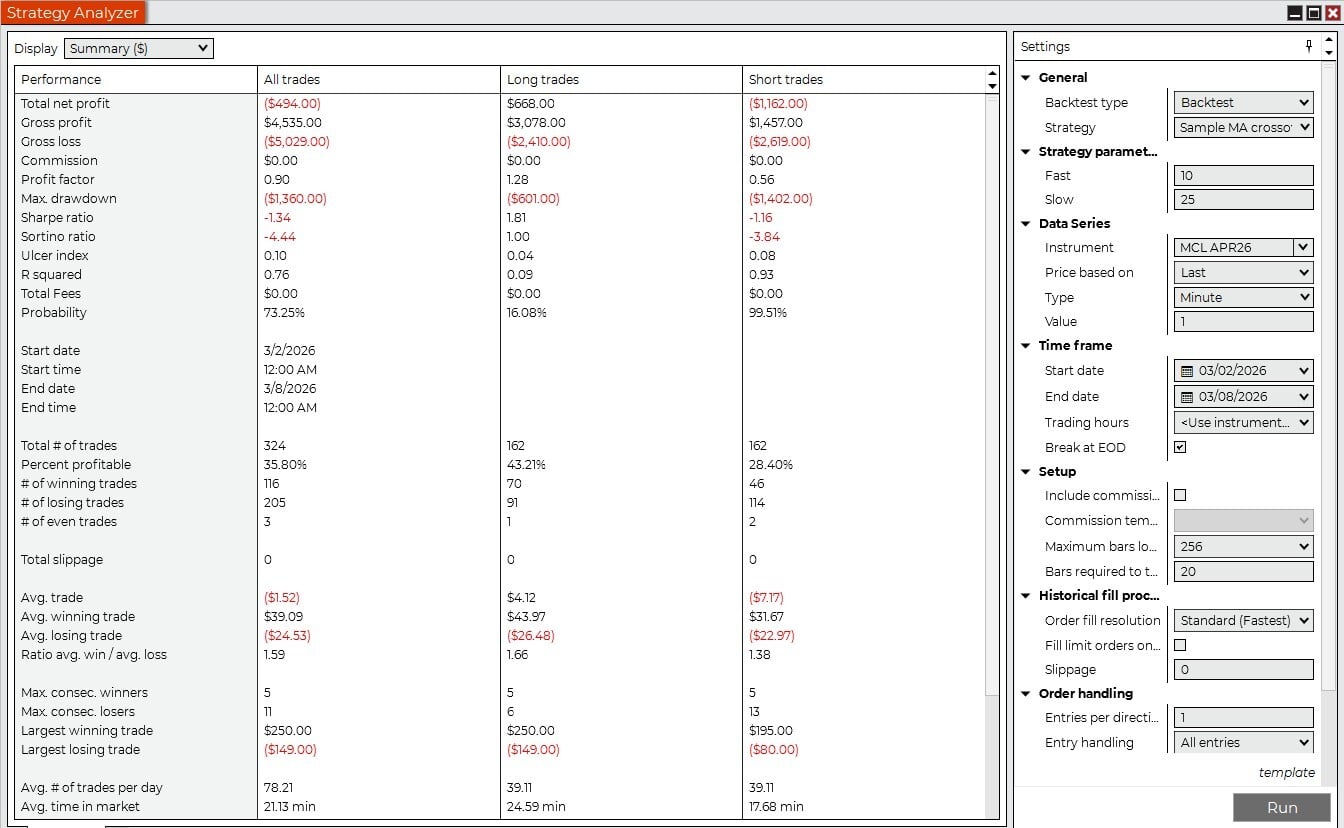This screenshot has width=1344, height=828.
Task: Run the backtest
Action: click(x=1282, y=807)
